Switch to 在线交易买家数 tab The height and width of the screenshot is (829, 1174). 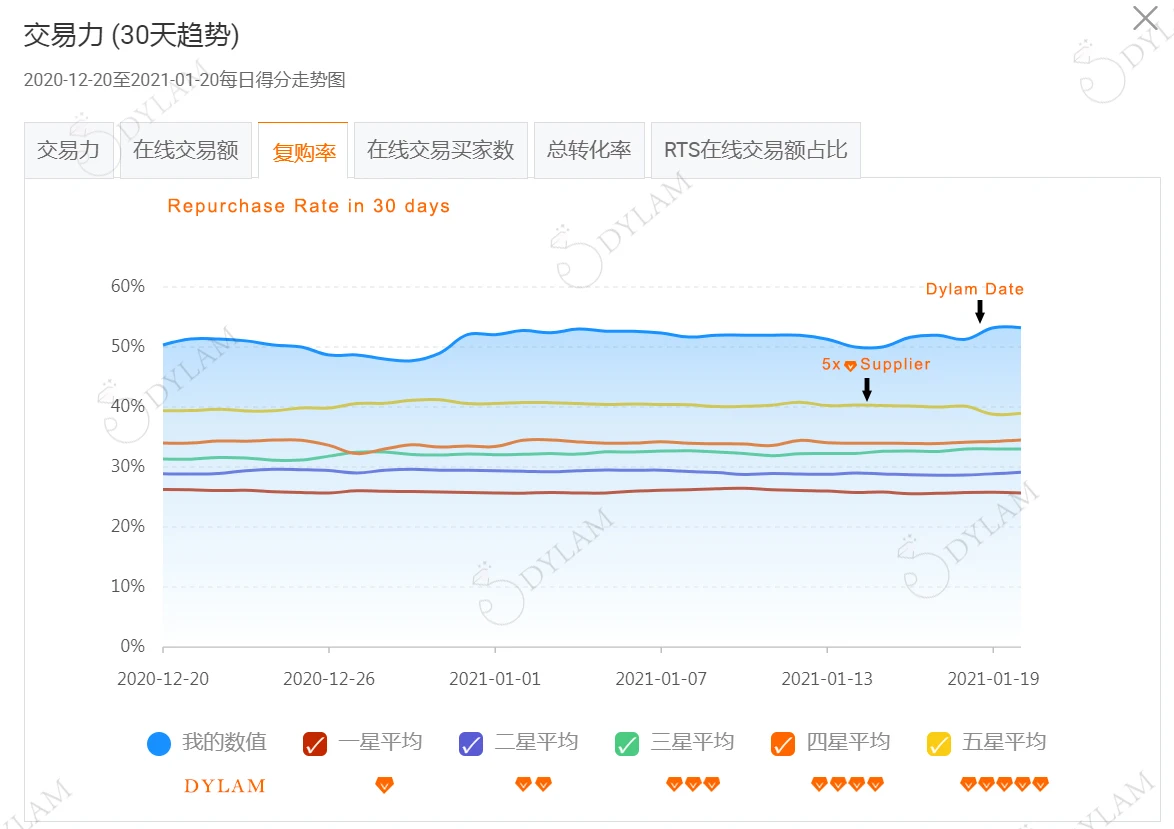(440, 151)
